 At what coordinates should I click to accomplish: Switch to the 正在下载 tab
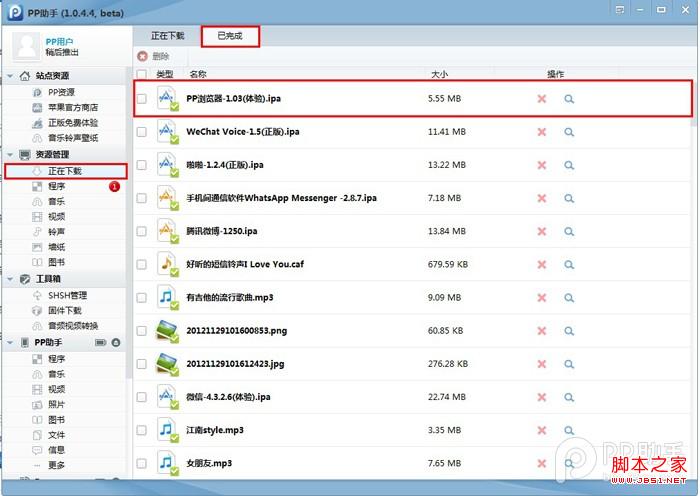pyautogui.click(x=167, y=36)
